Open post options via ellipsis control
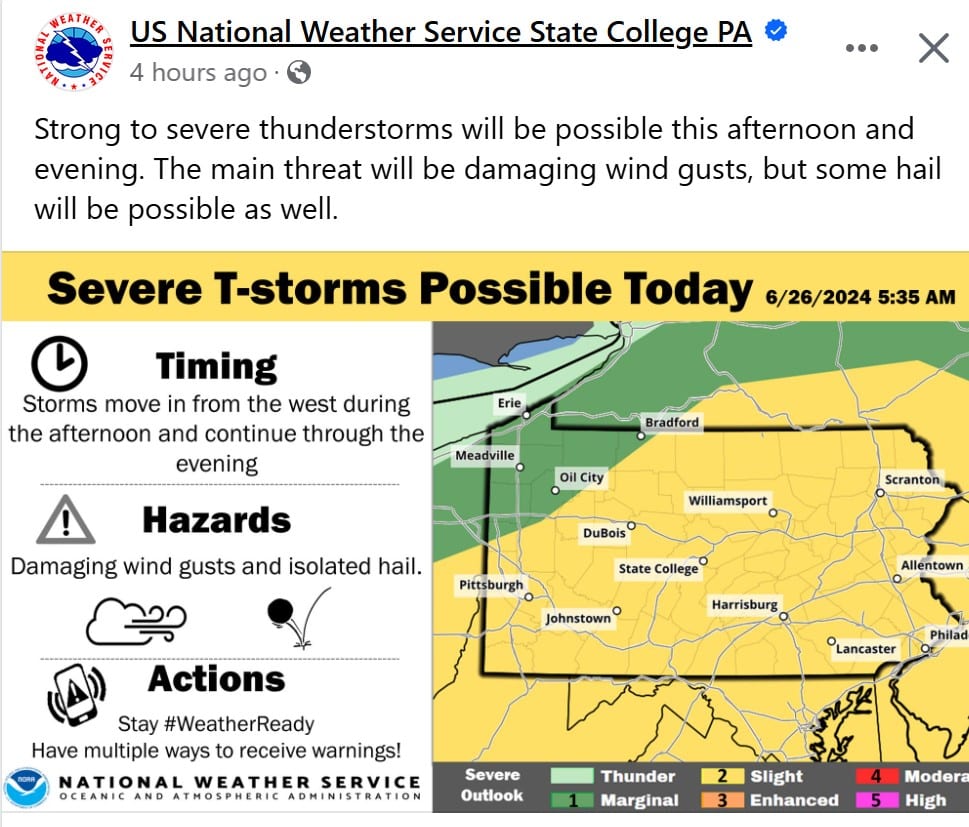 tap(861, 46)
